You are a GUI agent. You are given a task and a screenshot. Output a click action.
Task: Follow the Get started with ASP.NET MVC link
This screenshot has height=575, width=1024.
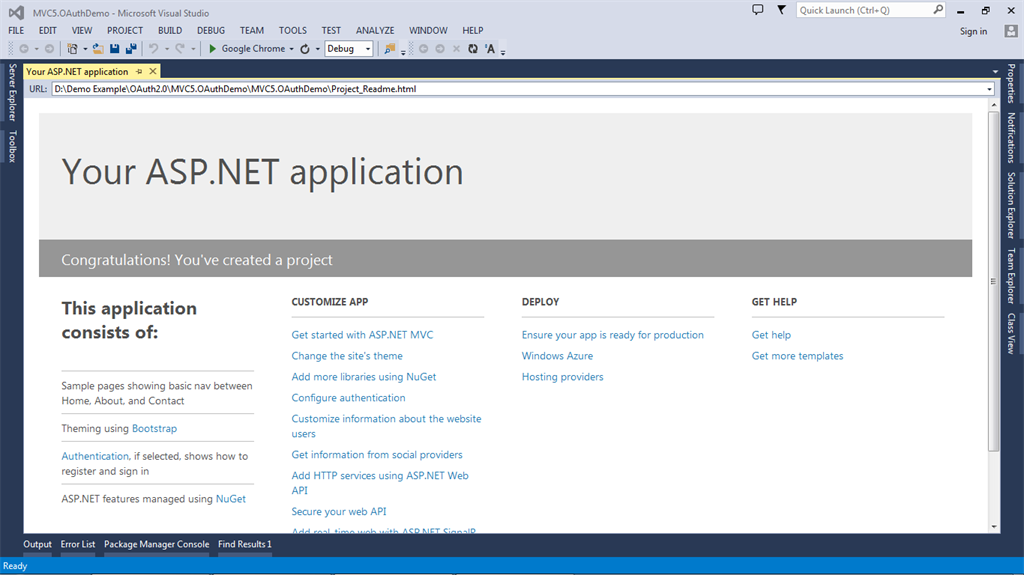point(362,335)
